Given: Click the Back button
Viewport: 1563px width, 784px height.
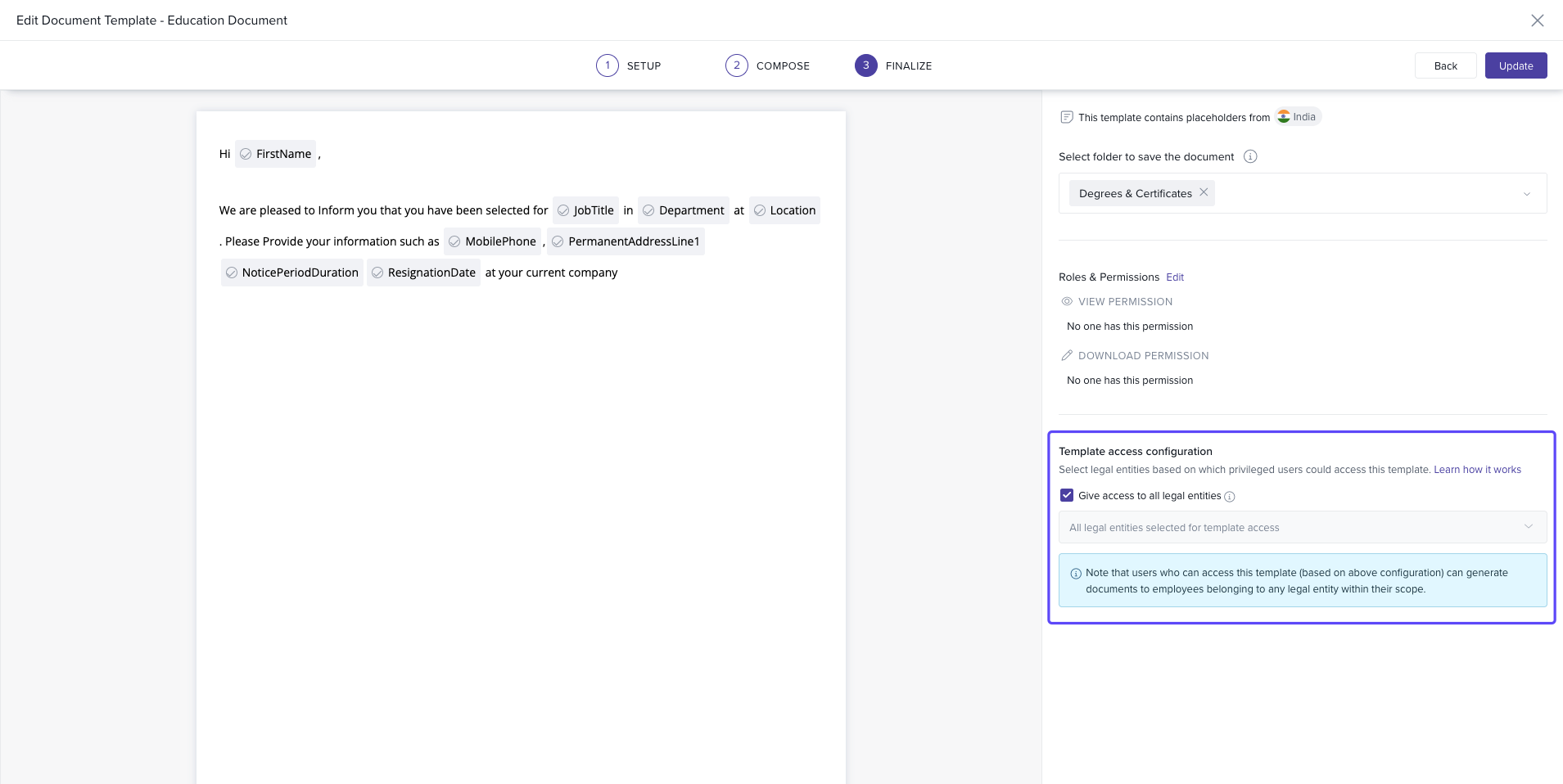Looking at the screenshot, I should [x=1445, y=65].
